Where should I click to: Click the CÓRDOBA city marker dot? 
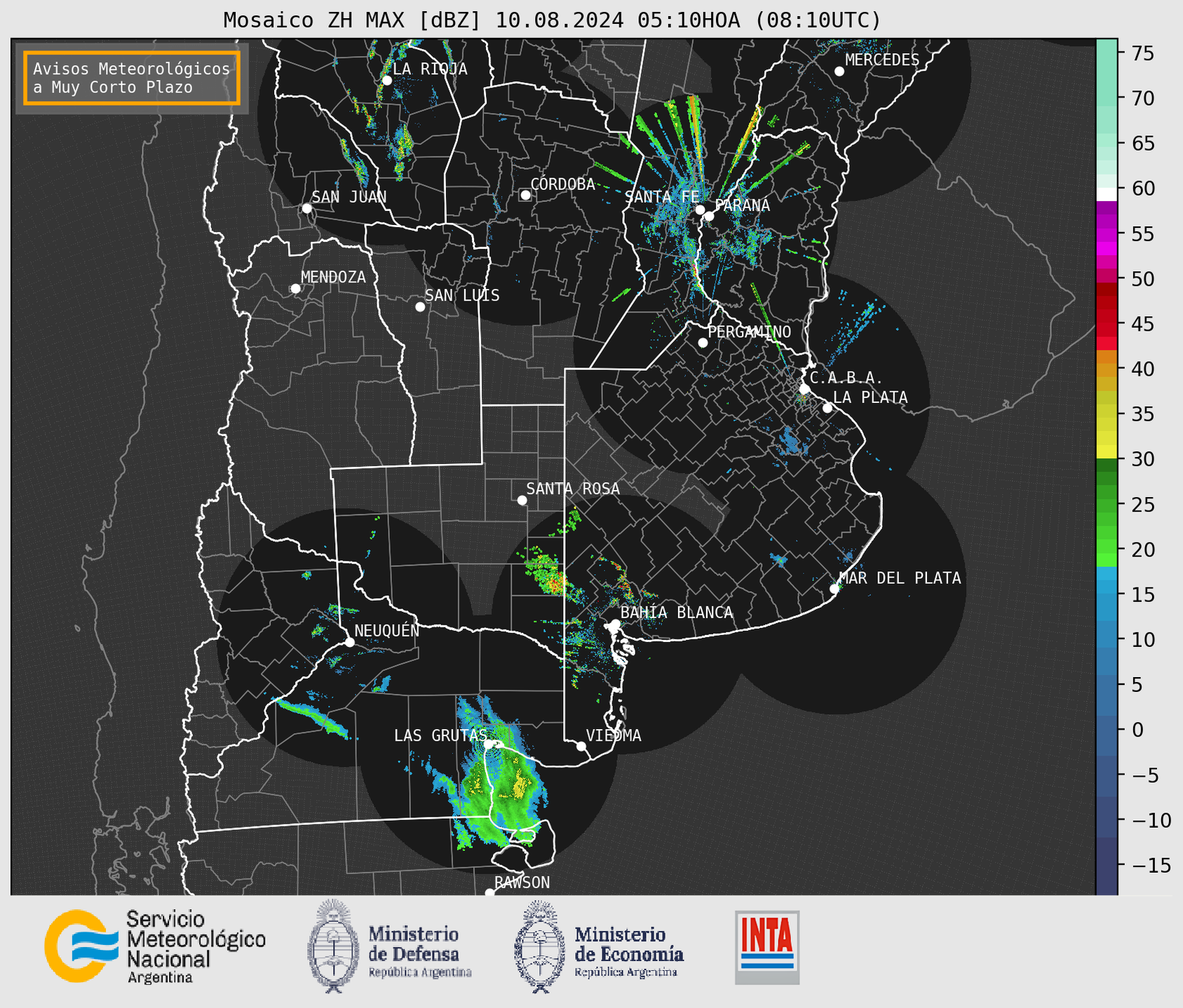(525, 195)
